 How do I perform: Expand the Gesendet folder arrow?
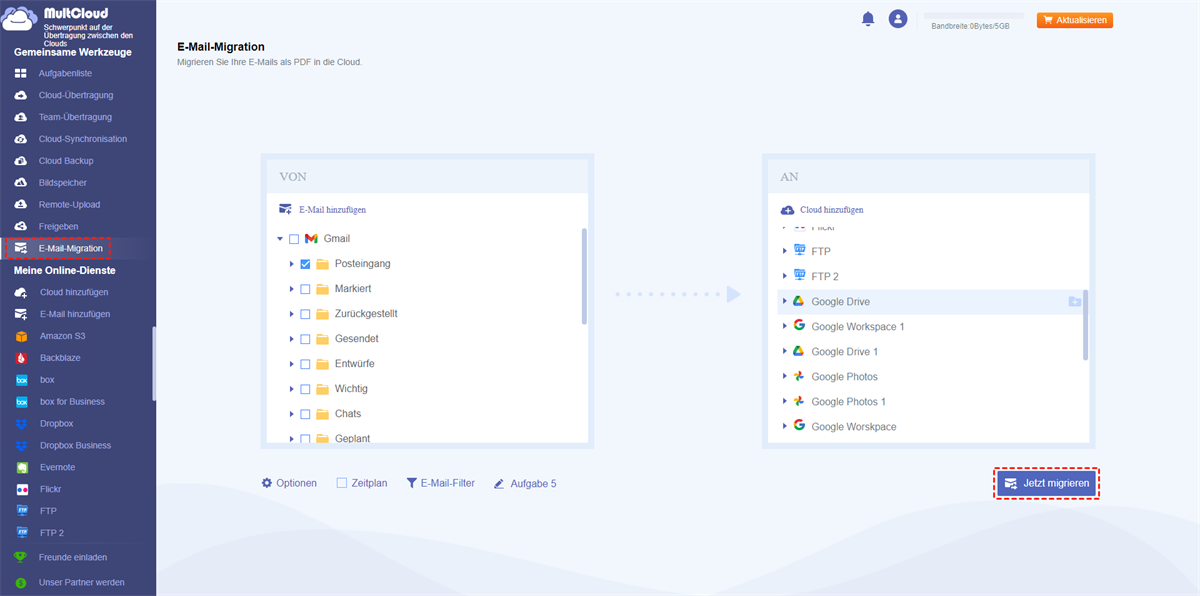coord(291,339)
